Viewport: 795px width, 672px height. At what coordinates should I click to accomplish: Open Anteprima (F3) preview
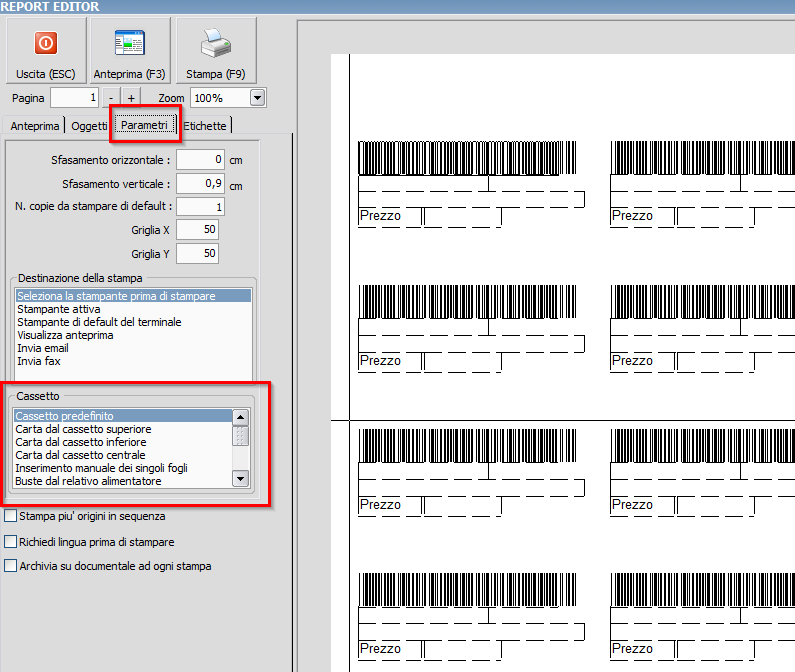click(130, 50)
